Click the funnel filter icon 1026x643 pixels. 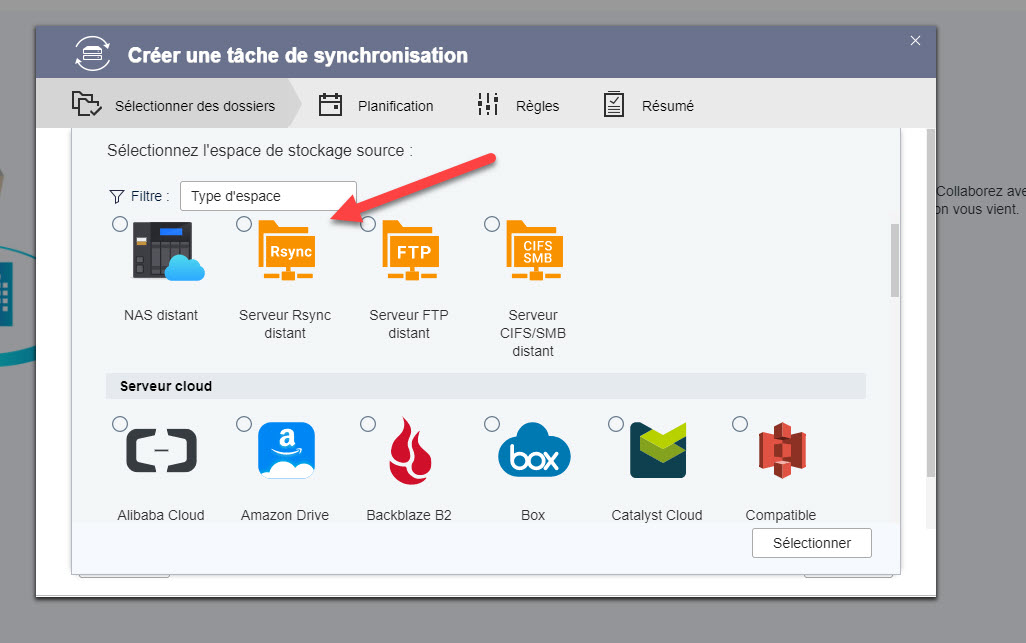pos(116,196)
